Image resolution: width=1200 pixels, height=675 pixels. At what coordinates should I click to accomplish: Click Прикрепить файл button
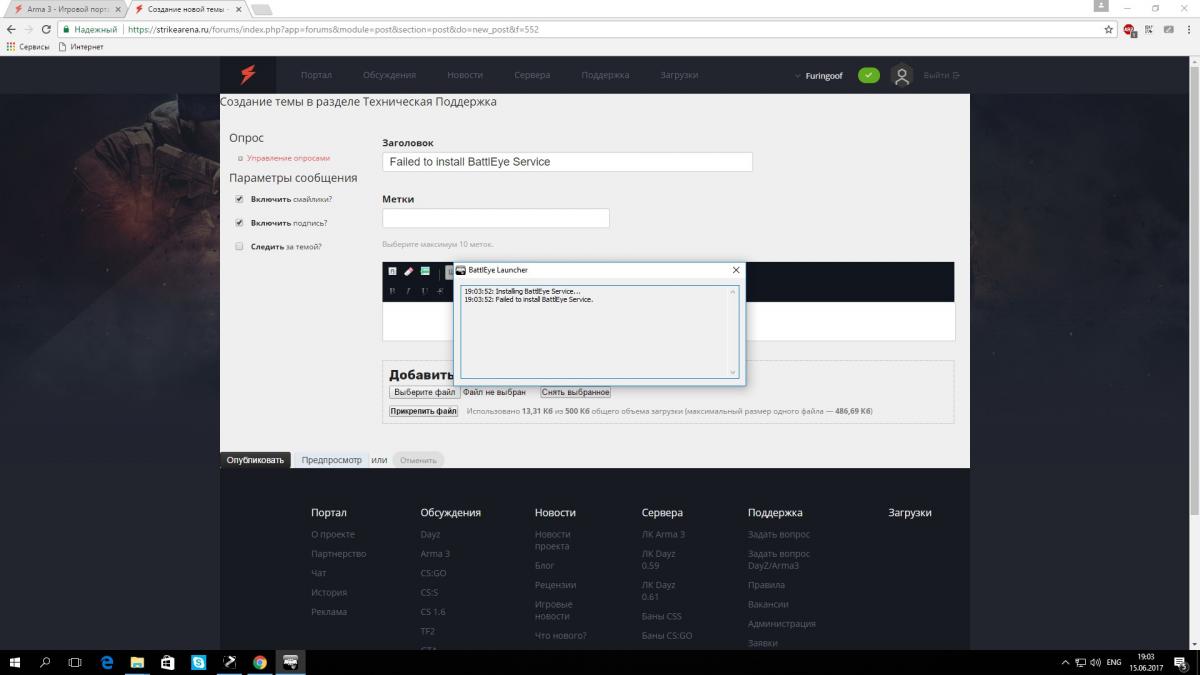click(424, 411)
